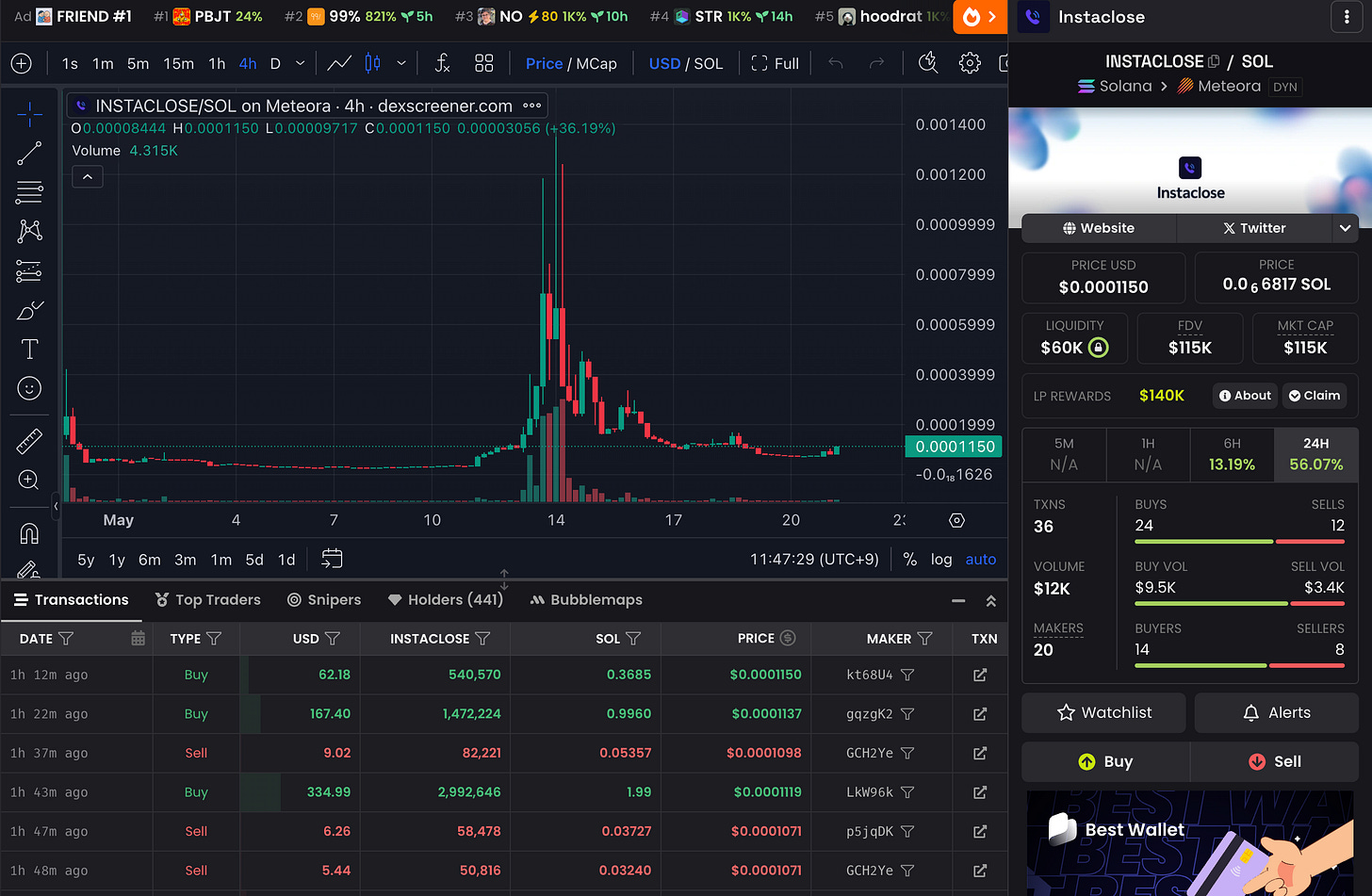Select the ruler measure tool
Image resolution: width=1372 pixels, height=896 pixels.
coord(29,440)
